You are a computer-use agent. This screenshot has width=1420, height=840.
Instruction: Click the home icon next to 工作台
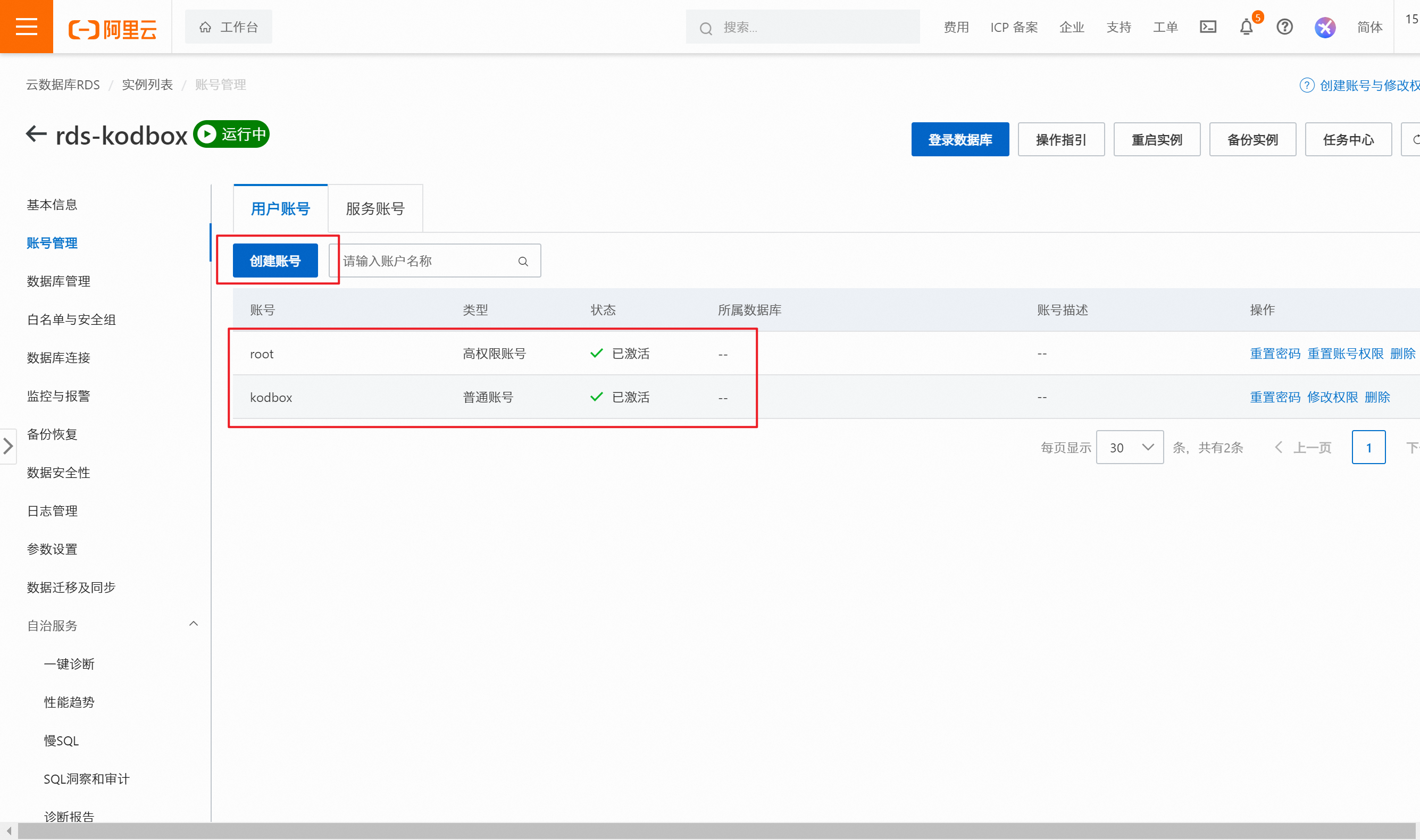pos(205,26)
